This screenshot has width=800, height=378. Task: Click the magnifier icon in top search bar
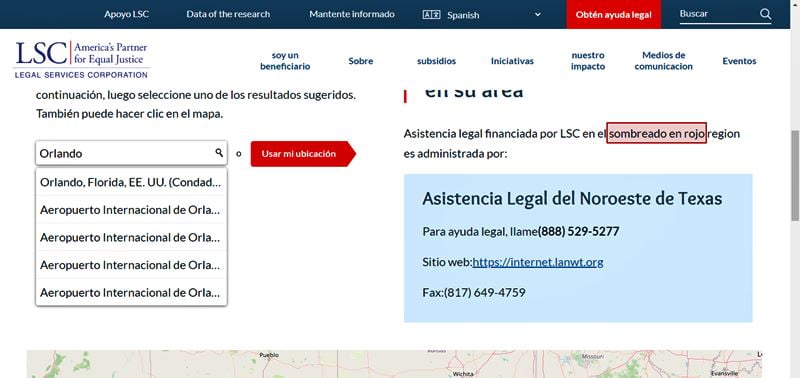pyautogui.click(x=765, y=14)
